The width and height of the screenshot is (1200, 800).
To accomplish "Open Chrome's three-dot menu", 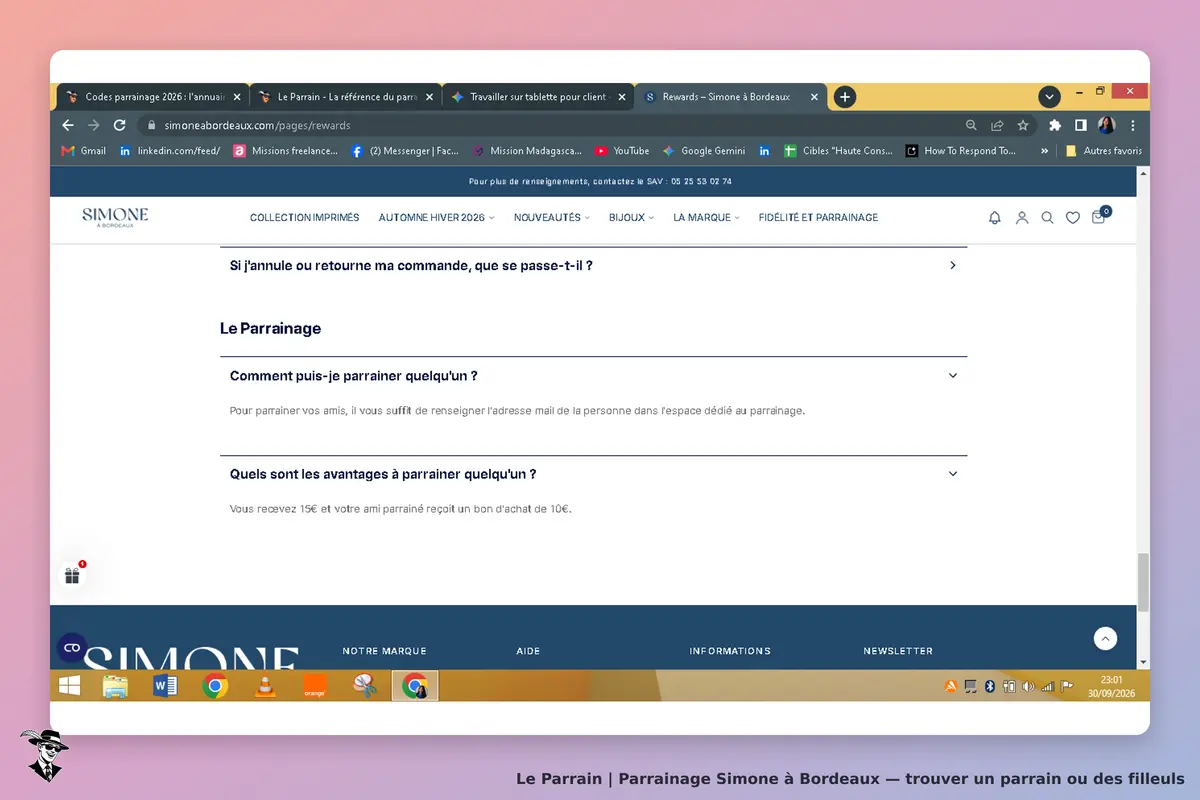I will (x=1133, y=126).
